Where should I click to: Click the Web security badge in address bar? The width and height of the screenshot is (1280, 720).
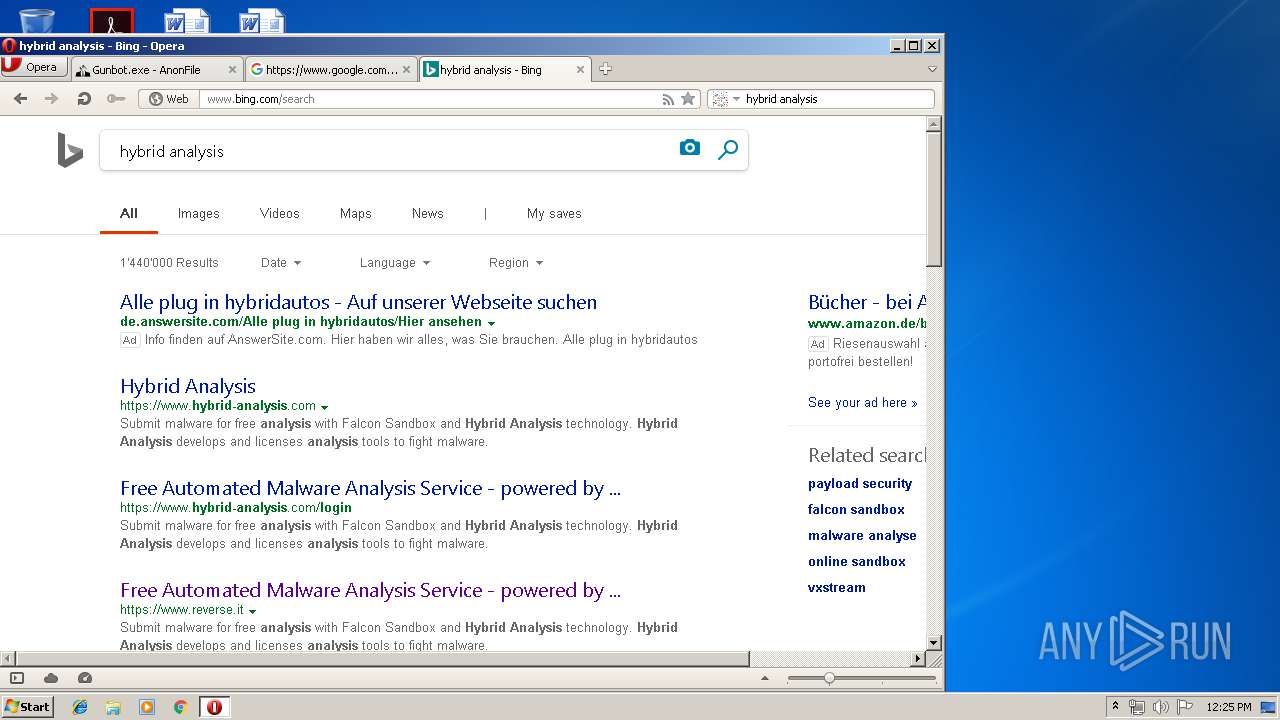tap(168, 99)
